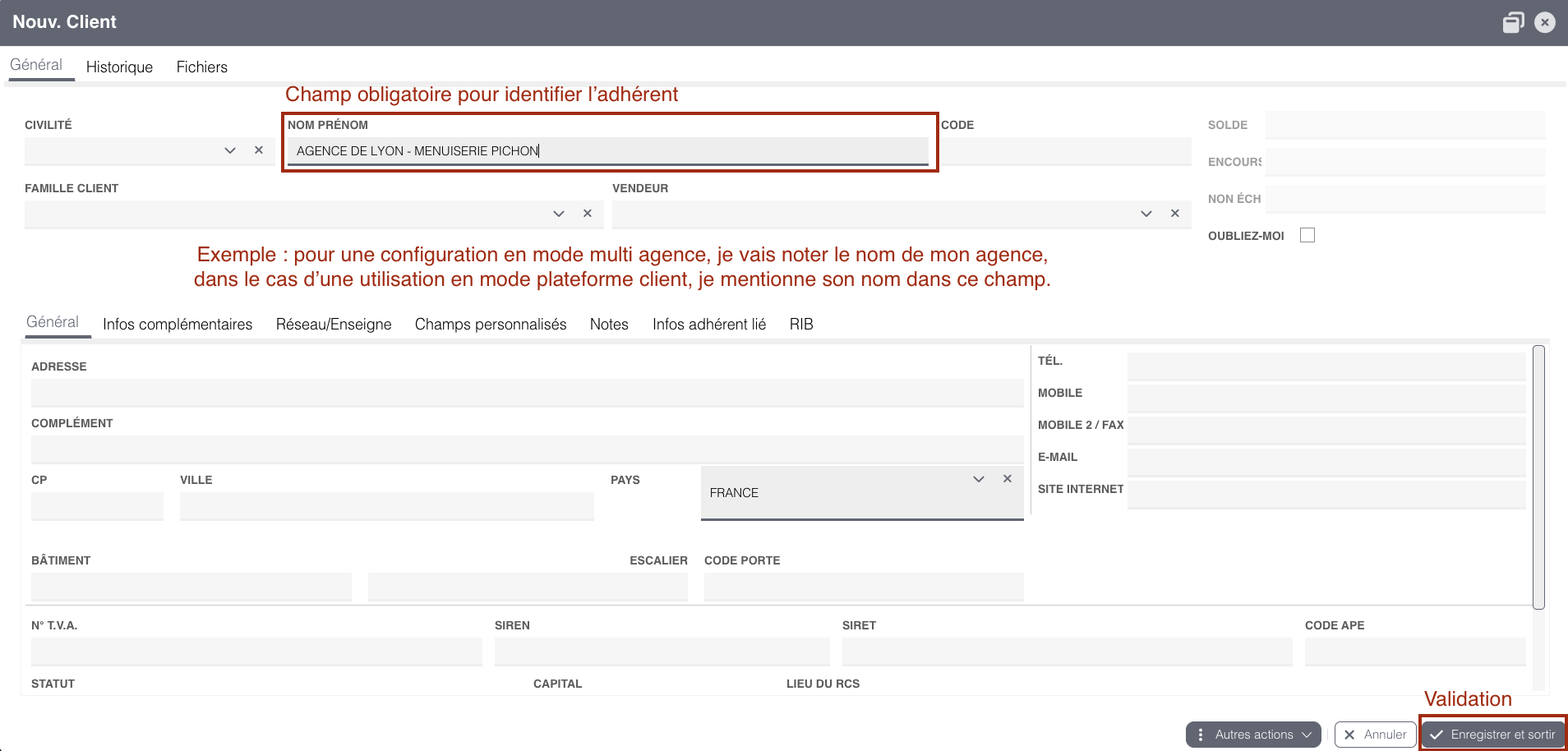
Task: Clear the Famille Client selection X icon
Action: (x=588, y=214)
